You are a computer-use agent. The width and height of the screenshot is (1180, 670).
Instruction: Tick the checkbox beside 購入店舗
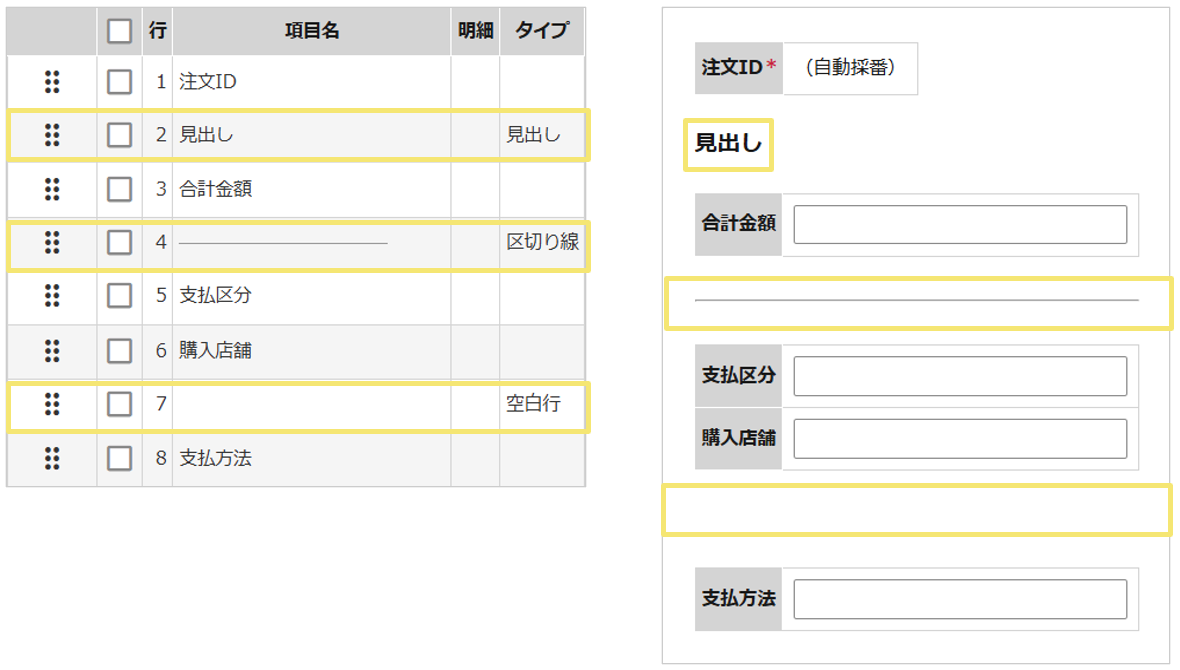[120, 351]
